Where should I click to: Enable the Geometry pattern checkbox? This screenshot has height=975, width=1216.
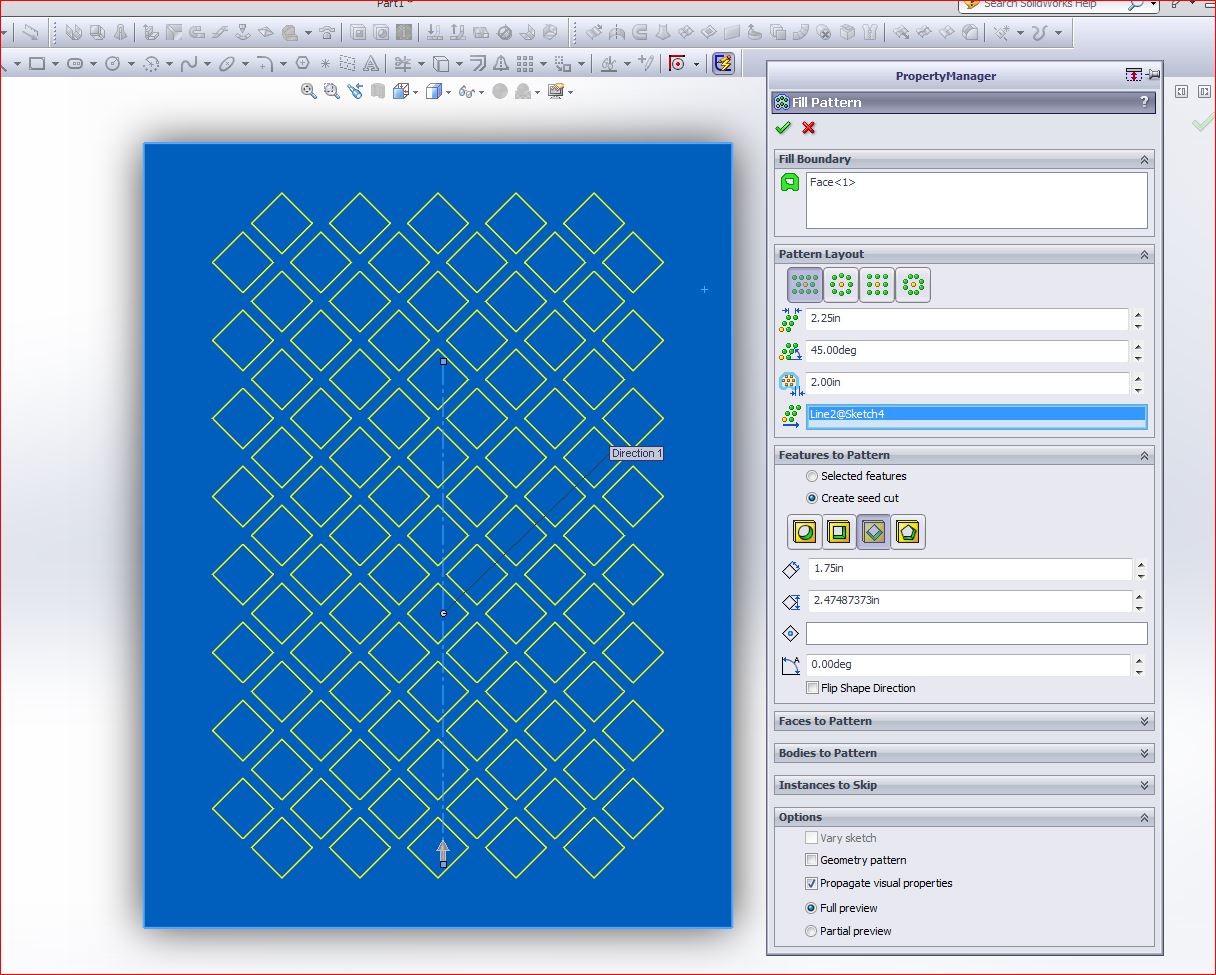pos(812,860)
